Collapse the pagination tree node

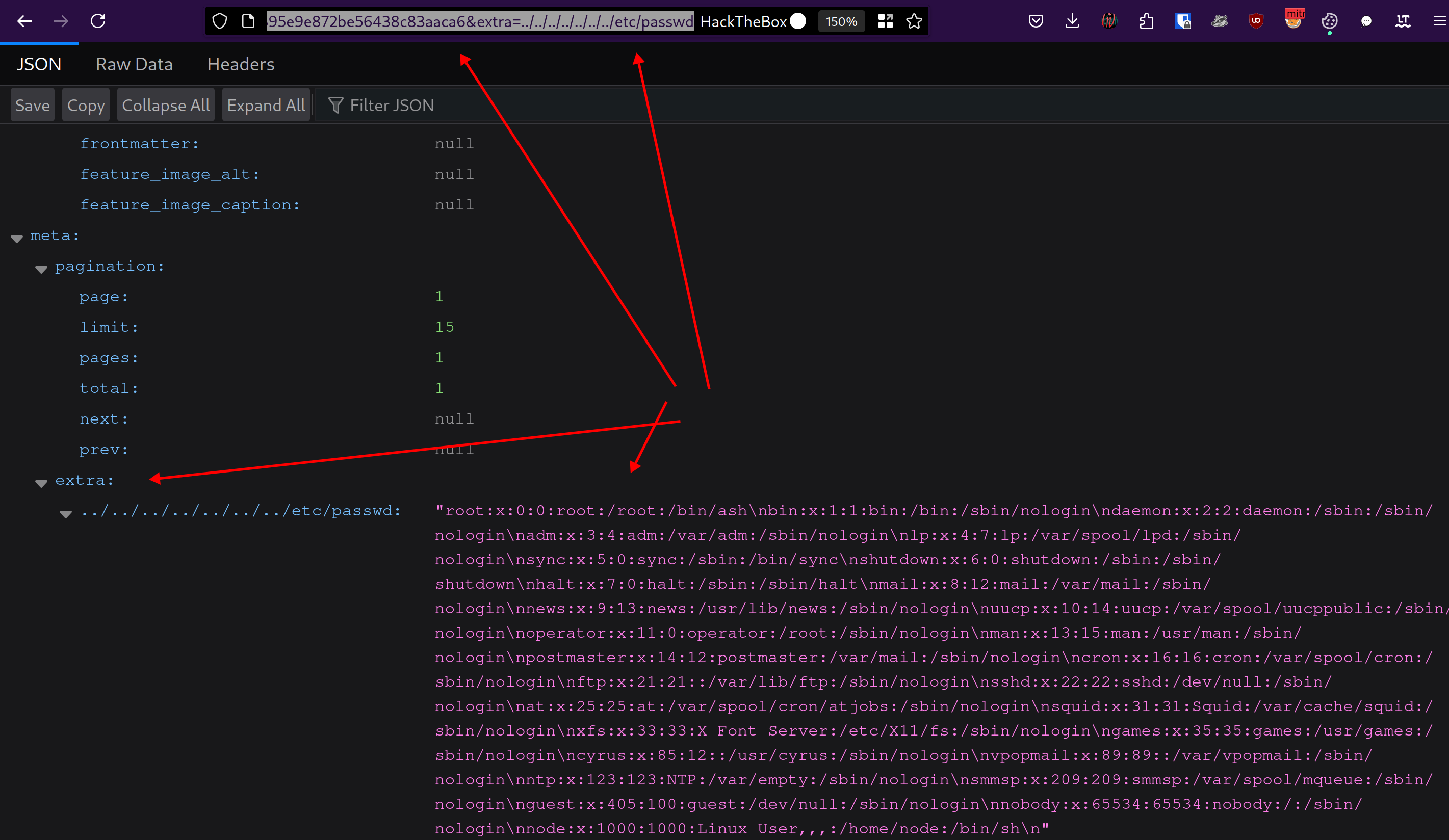click(x=41, y=269)
